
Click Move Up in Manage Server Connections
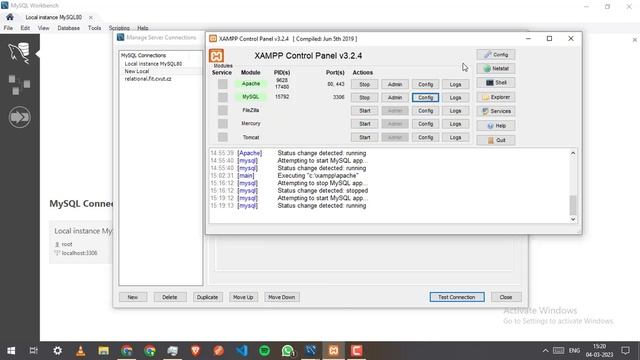point(243,297)
